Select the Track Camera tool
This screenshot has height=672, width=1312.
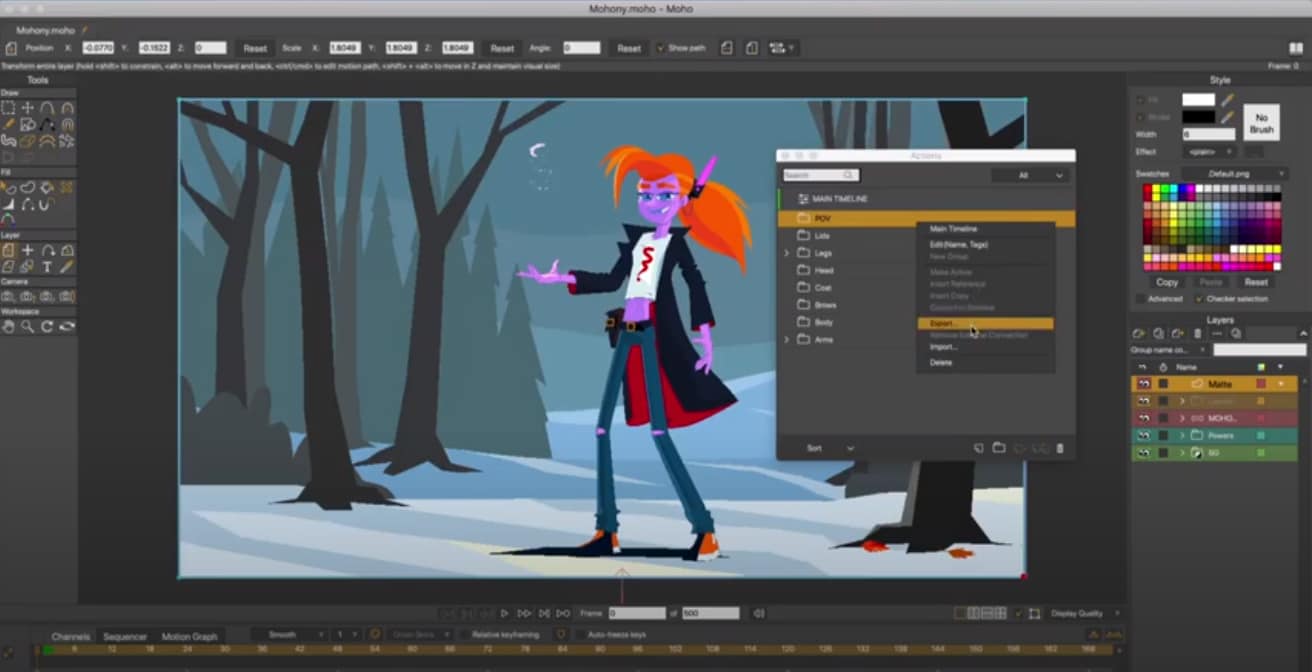(8, 296)
